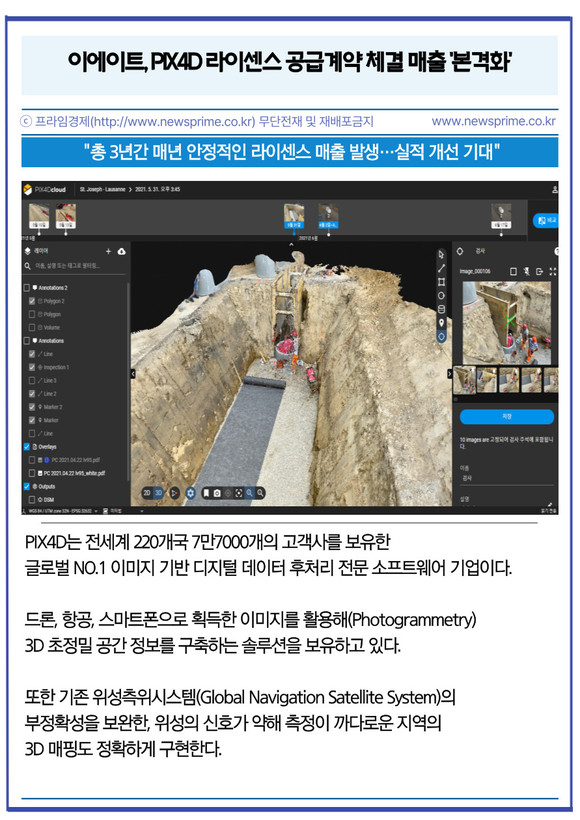Image resolution: width=580 pixels, height=820 pixels.
Task: Collapse the left layers panel arrow
Action: pyautogui.click(x=133, y=373)
